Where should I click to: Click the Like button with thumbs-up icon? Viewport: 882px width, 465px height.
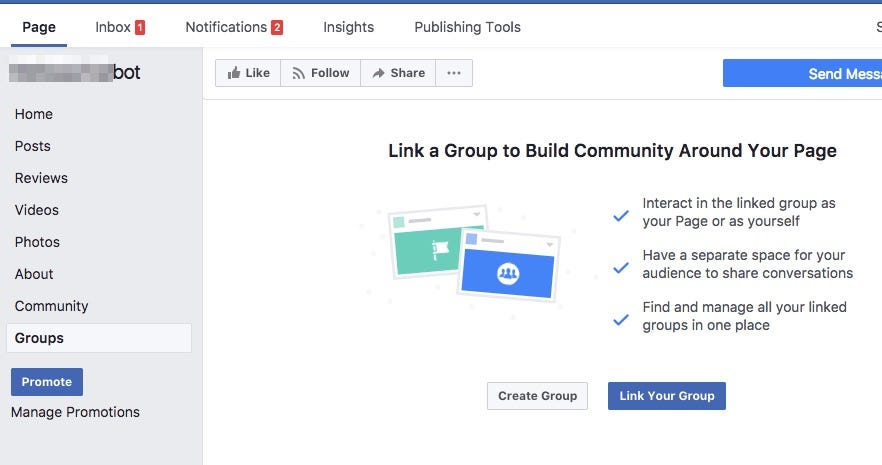248,73
